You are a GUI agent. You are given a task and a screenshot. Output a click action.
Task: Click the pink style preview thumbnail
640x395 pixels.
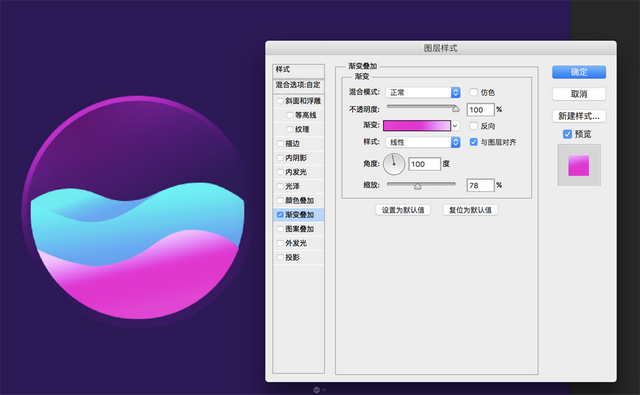pyautogui.click(x=579, y=165)
